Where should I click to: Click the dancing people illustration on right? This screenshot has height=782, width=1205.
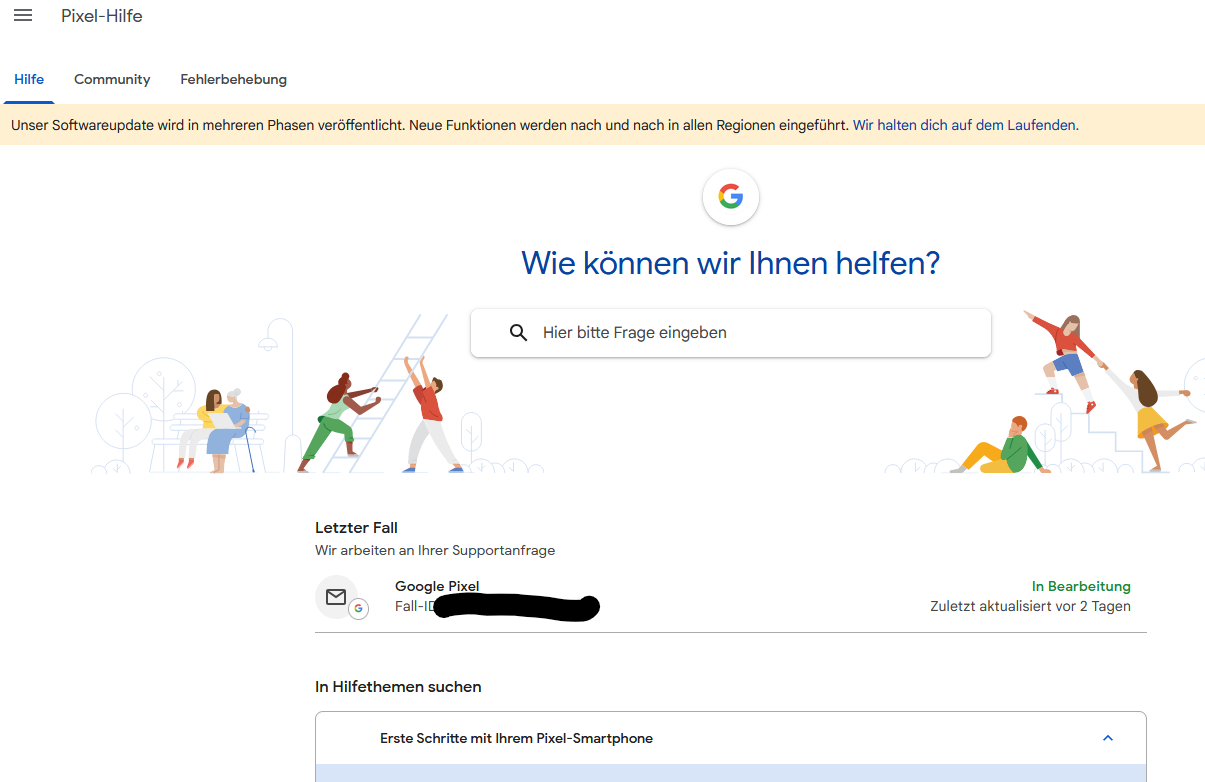(x=1100, y=390)
